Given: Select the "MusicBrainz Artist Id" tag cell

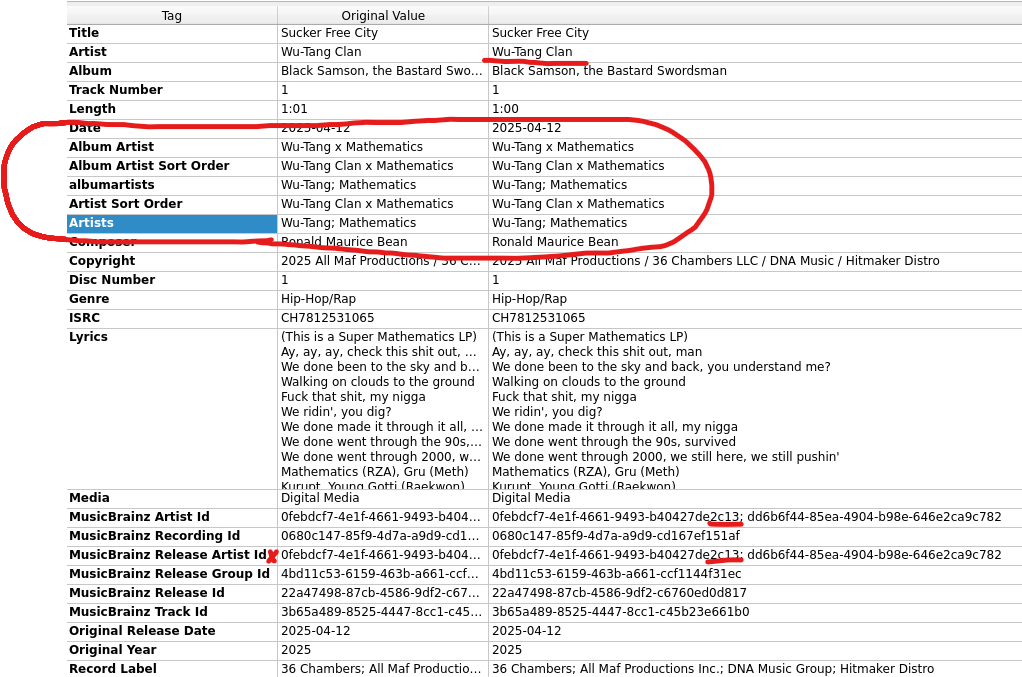Looking at the screenshot, I should point(172,517).
